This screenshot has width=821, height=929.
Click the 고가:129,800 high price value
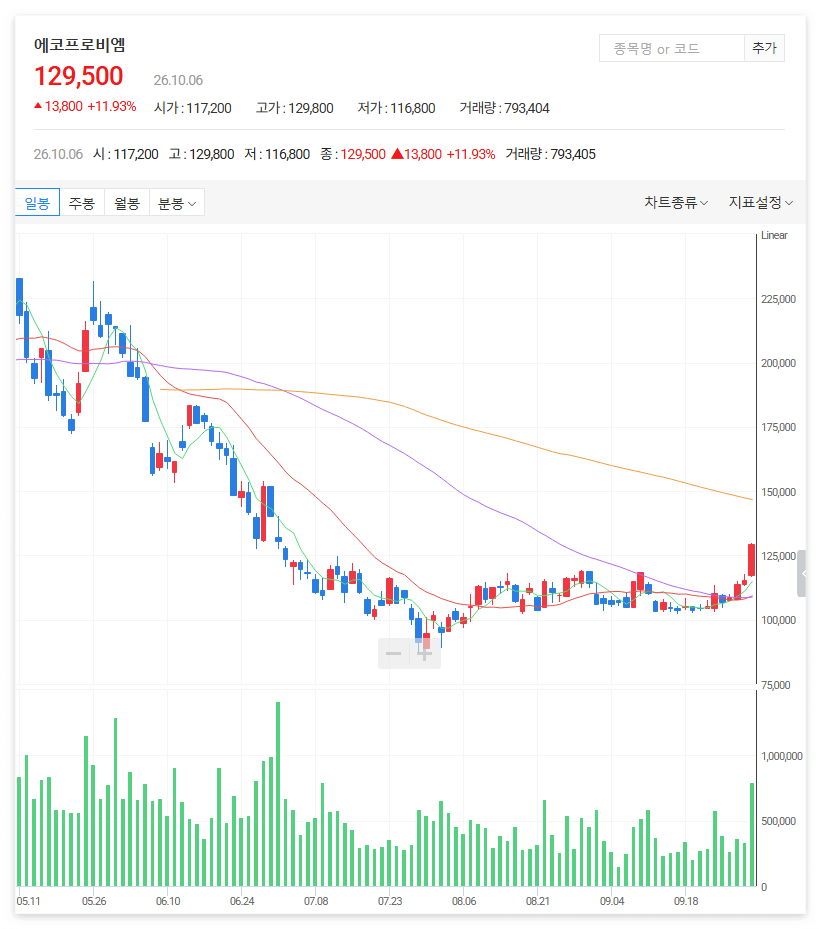point(294,108)
